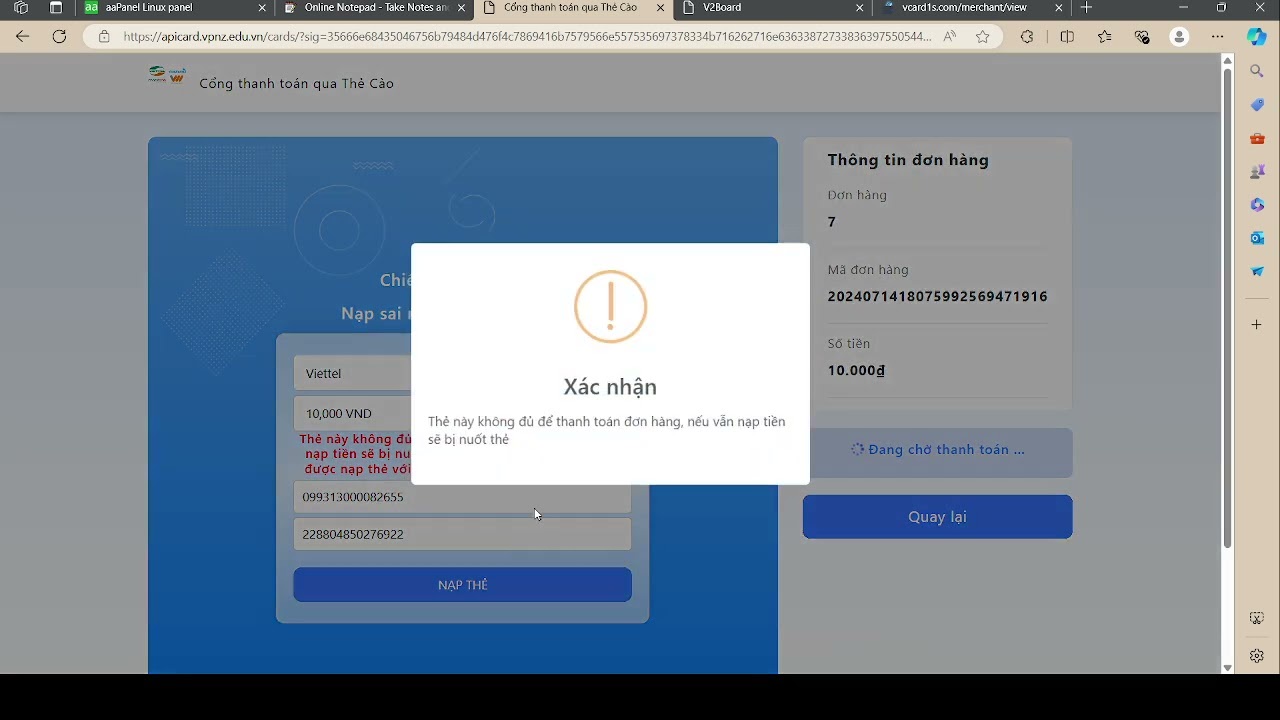Open the sidebar screenshot icon near bottom
Screen dimensions: 1280x720
[x=1257, y=619]
